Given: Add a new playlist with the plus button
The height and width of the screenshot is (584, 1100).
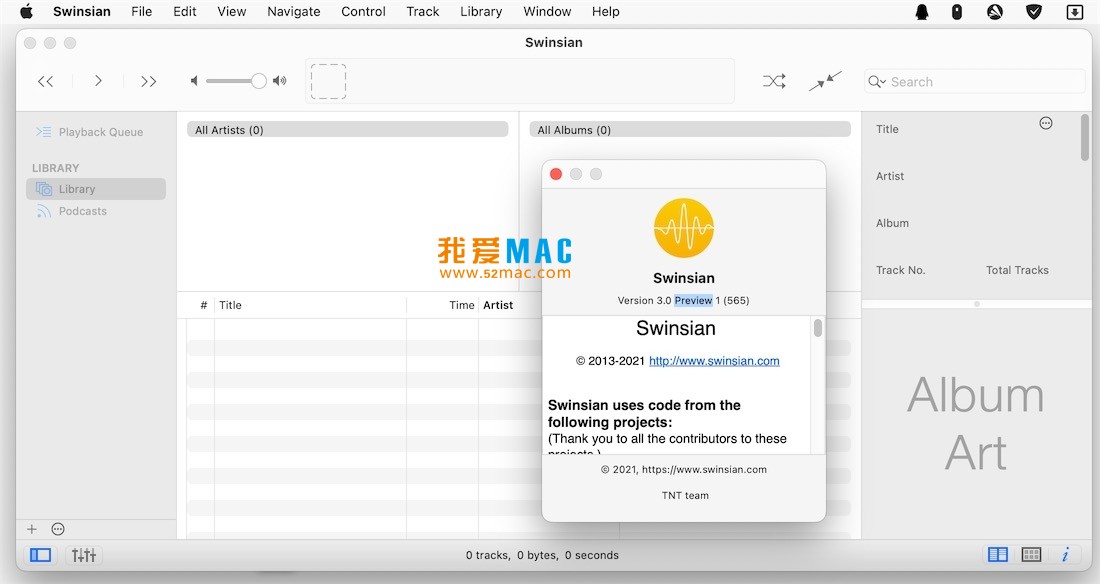Looking at the screenshot, I should pyautogui.click(x=32, y=529).
